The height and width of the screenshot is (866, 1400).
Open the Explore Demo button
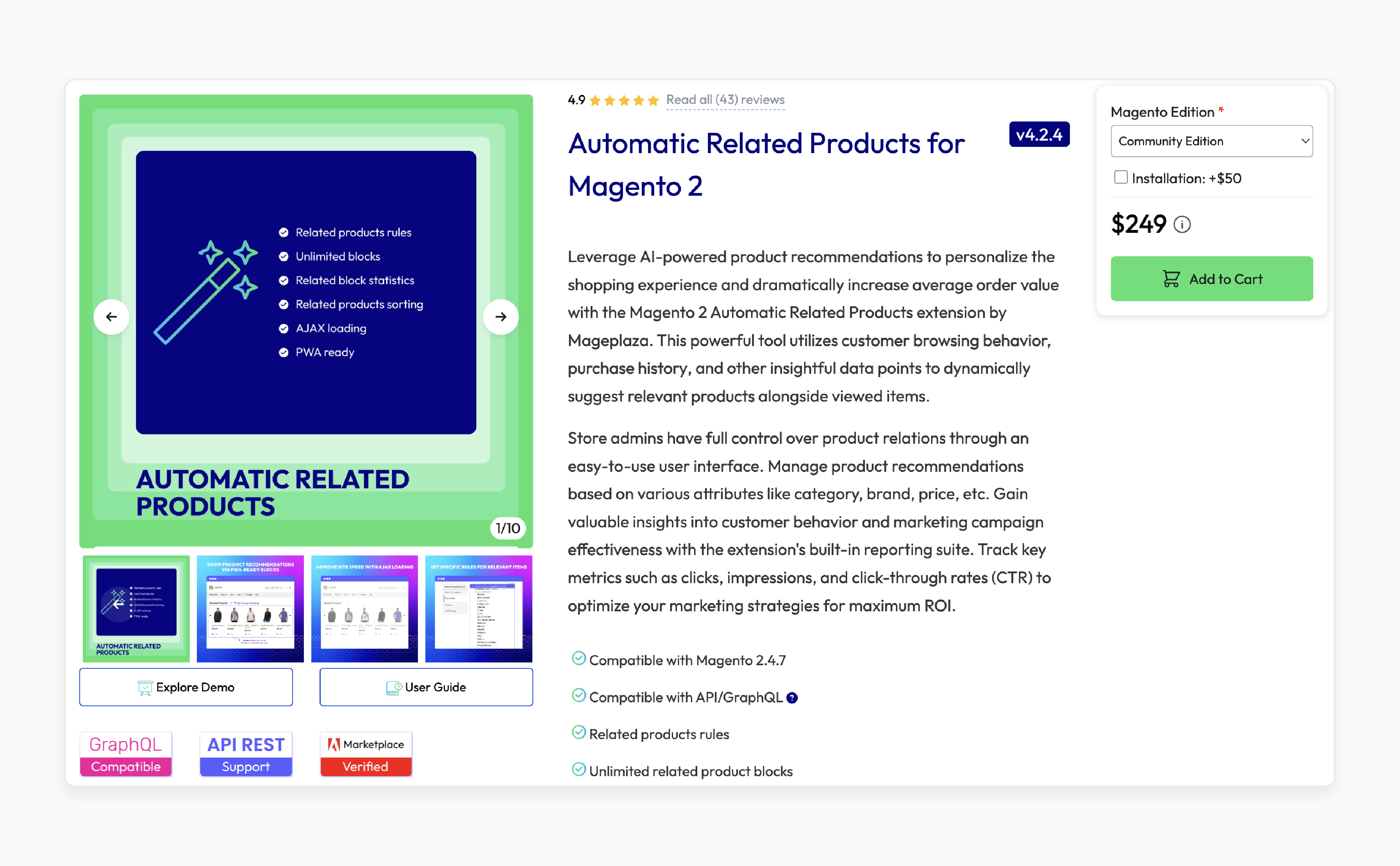click(186, 687)
